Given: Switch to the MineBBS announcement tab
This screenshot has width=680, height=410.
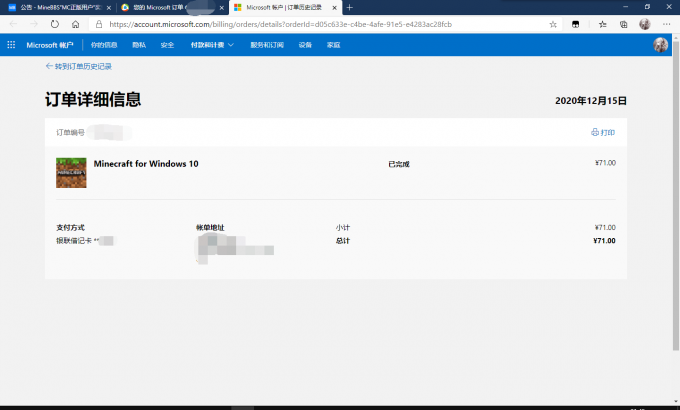Looking at the screenshot, I should click(x=60, y=7).
